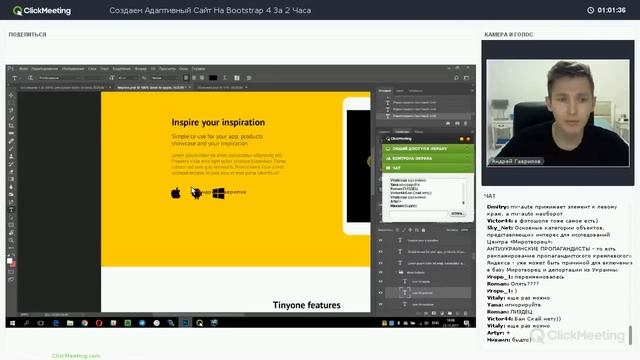Open the Окно menu
640x360 pixels.
point(183,69)
